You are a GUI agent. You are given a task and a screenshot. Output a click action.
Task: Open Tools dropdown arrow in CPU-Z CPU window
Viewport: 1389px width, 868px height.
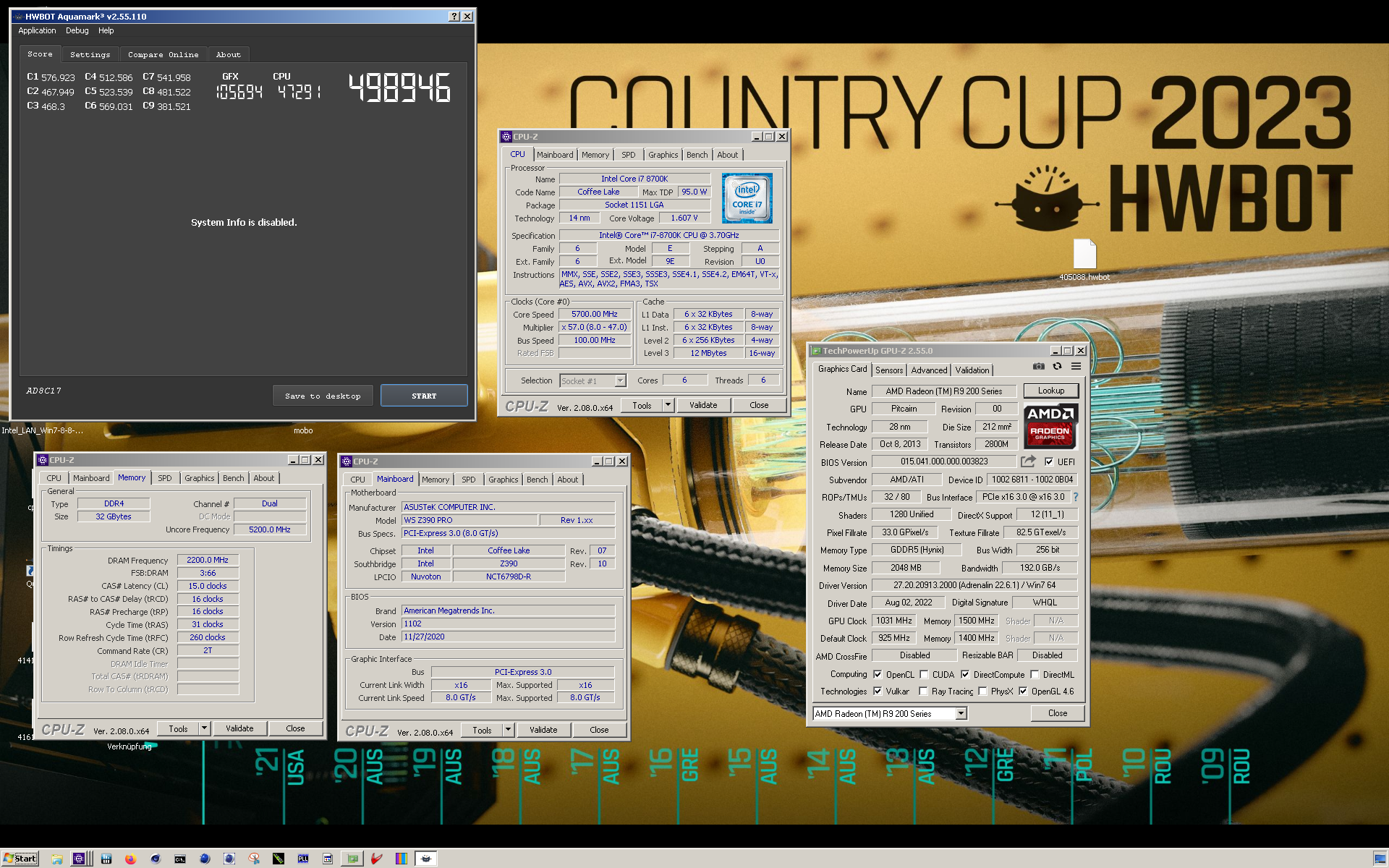click(668, 405)
